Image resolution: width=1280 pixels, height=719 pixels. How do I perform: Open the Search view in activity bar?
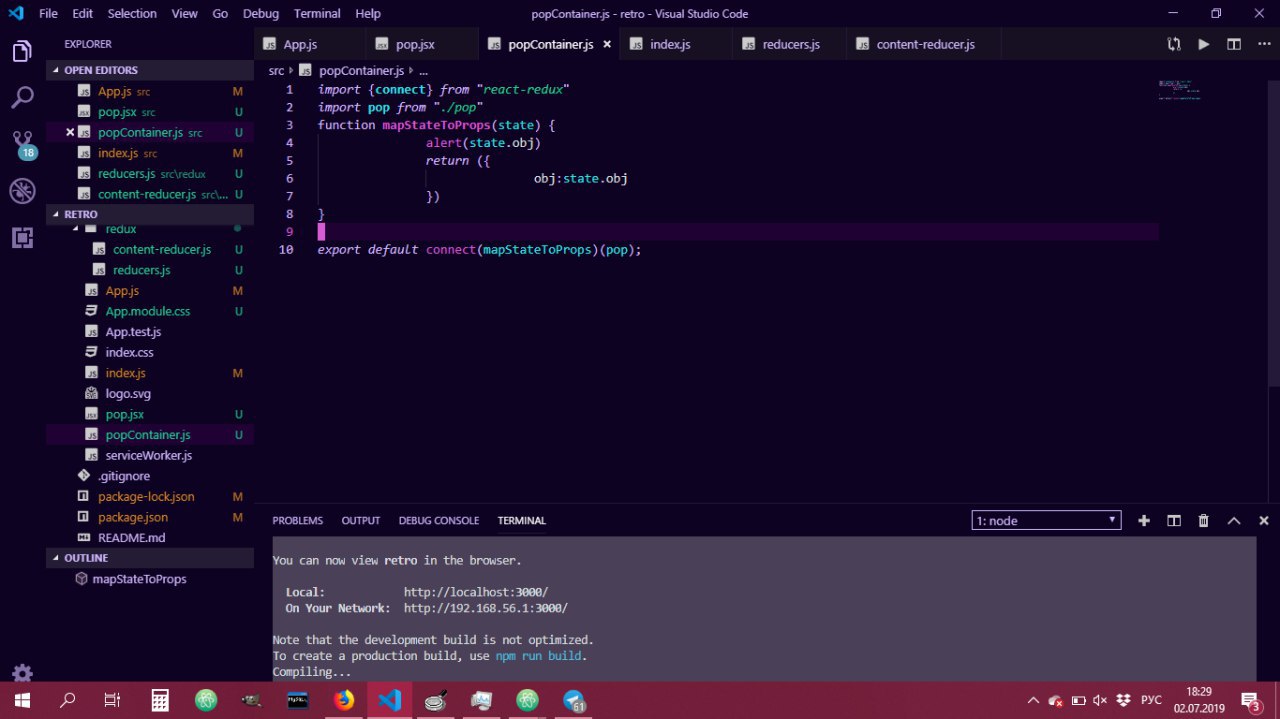22,98
